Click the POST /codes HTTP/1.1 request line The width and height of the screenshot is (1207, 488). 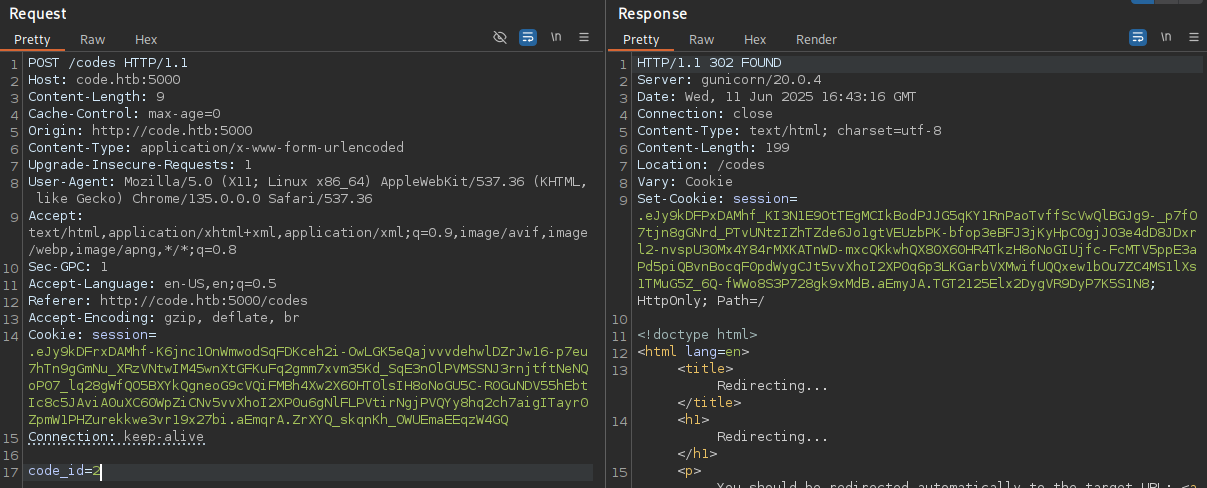point(108,63)
